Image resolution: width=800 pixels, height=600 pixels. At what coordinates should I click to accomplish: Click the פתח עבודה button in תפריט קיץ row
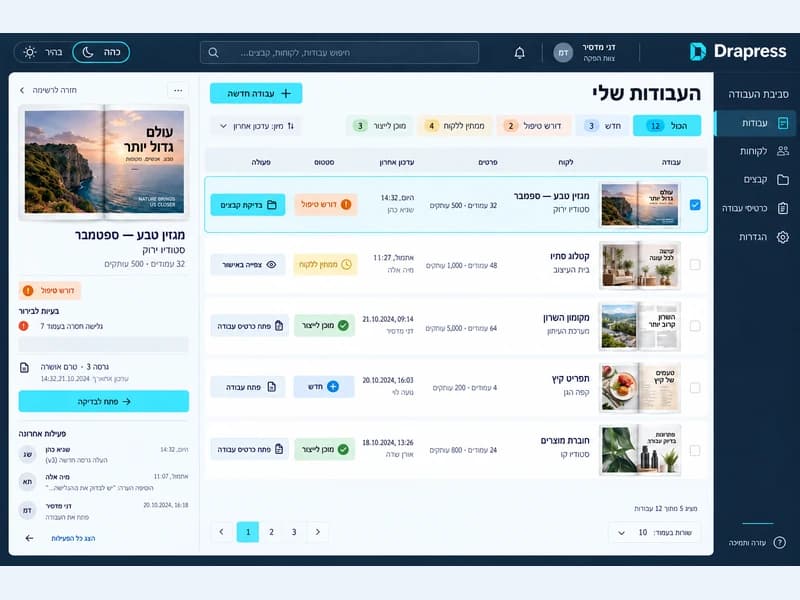248,387
